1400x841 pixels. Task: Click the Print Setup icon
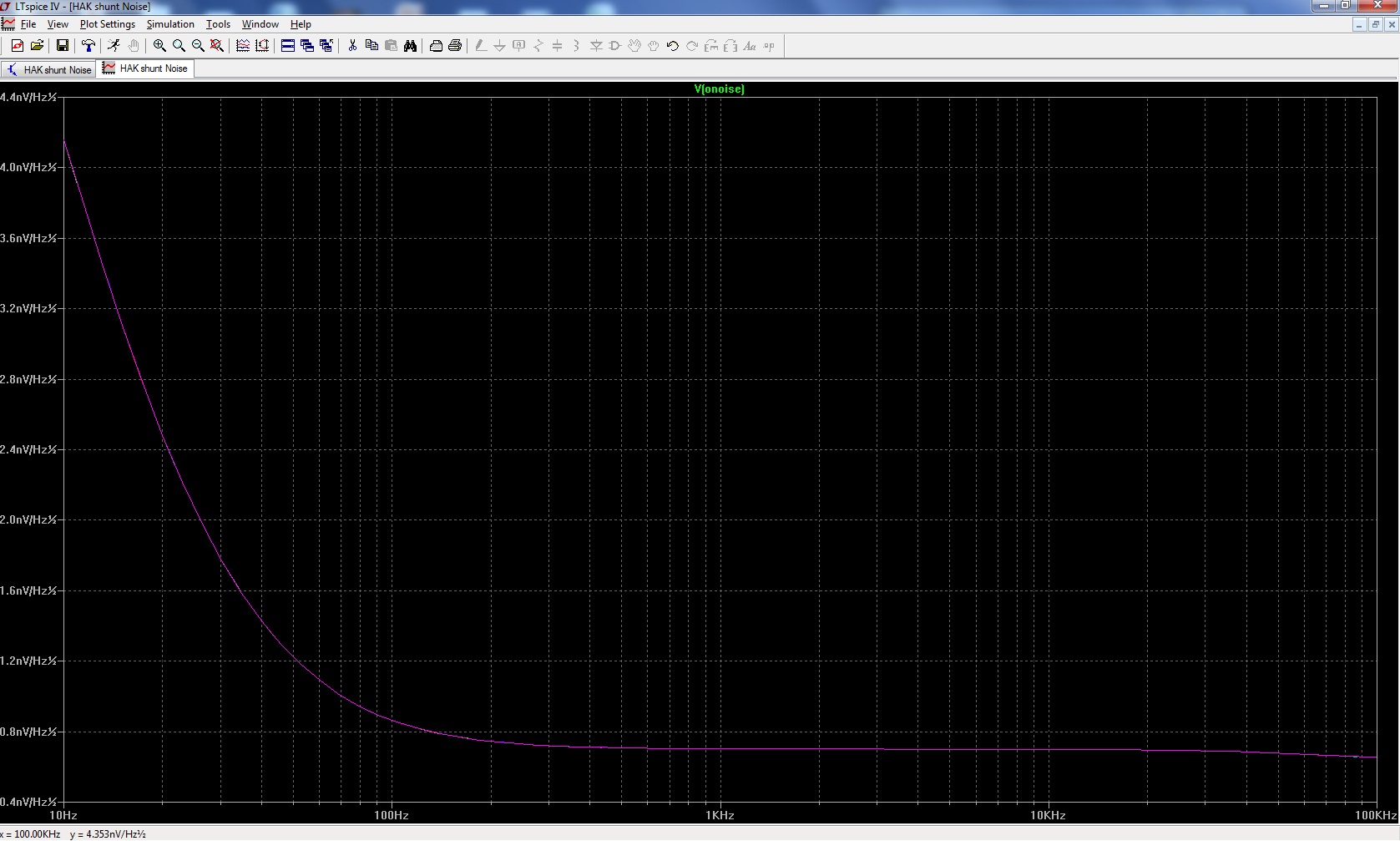click(x=436, y=46)
